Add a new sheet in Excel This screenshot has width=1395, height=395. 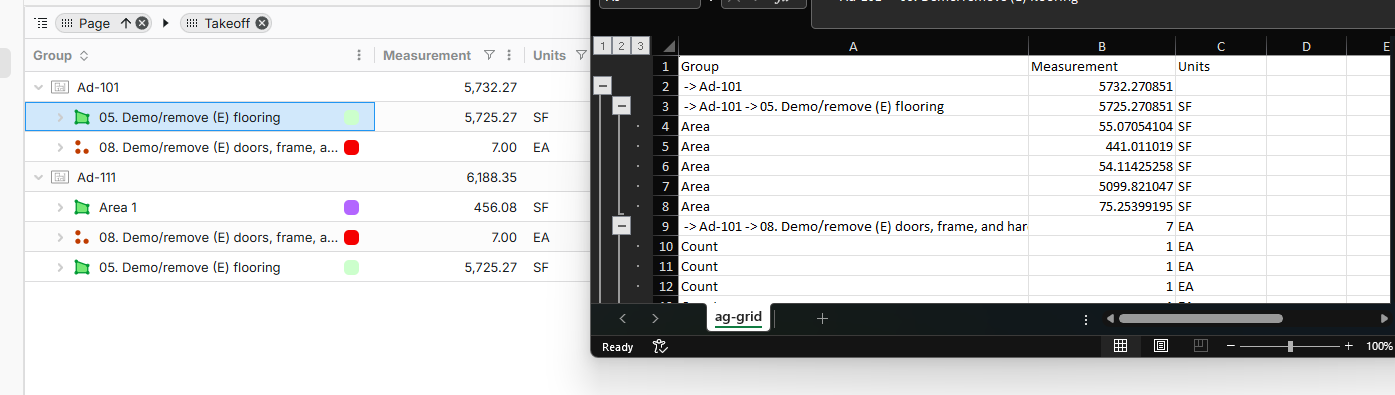click(822, 318)
